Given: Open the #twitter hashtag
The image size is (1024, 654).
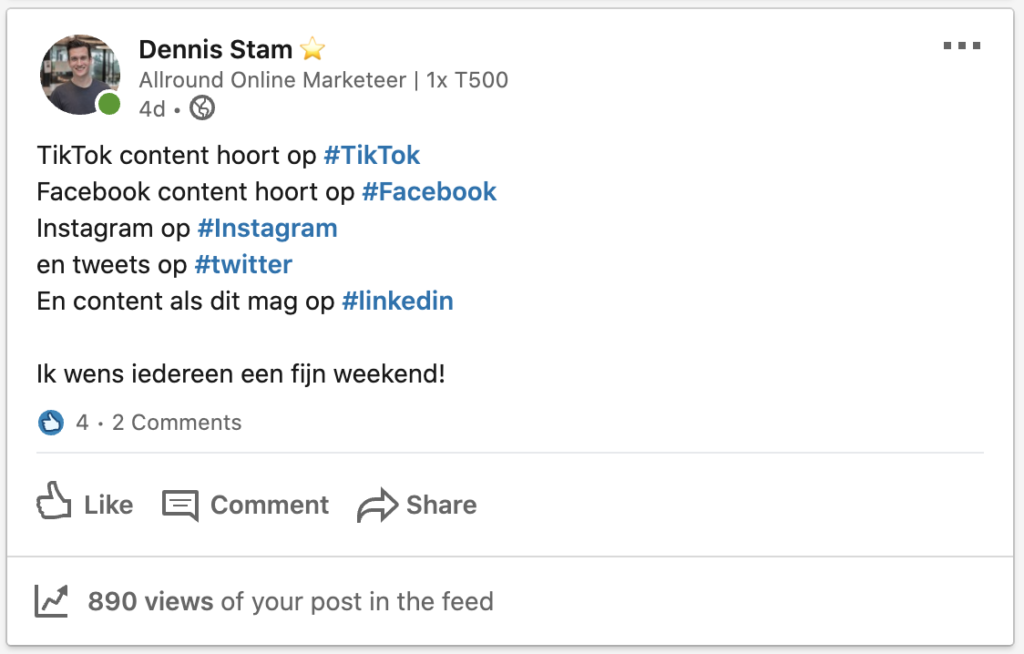Looking at the screenshot, I should coord(243,265).
